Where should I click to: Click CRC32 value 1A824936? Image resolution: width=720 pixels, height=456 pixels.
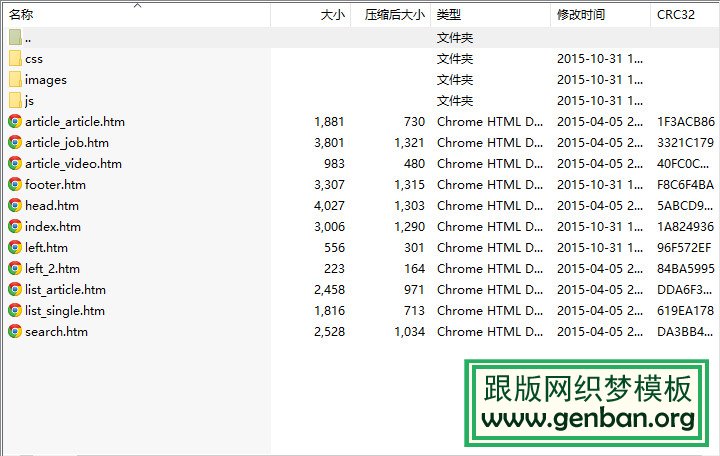coord(686,227)
